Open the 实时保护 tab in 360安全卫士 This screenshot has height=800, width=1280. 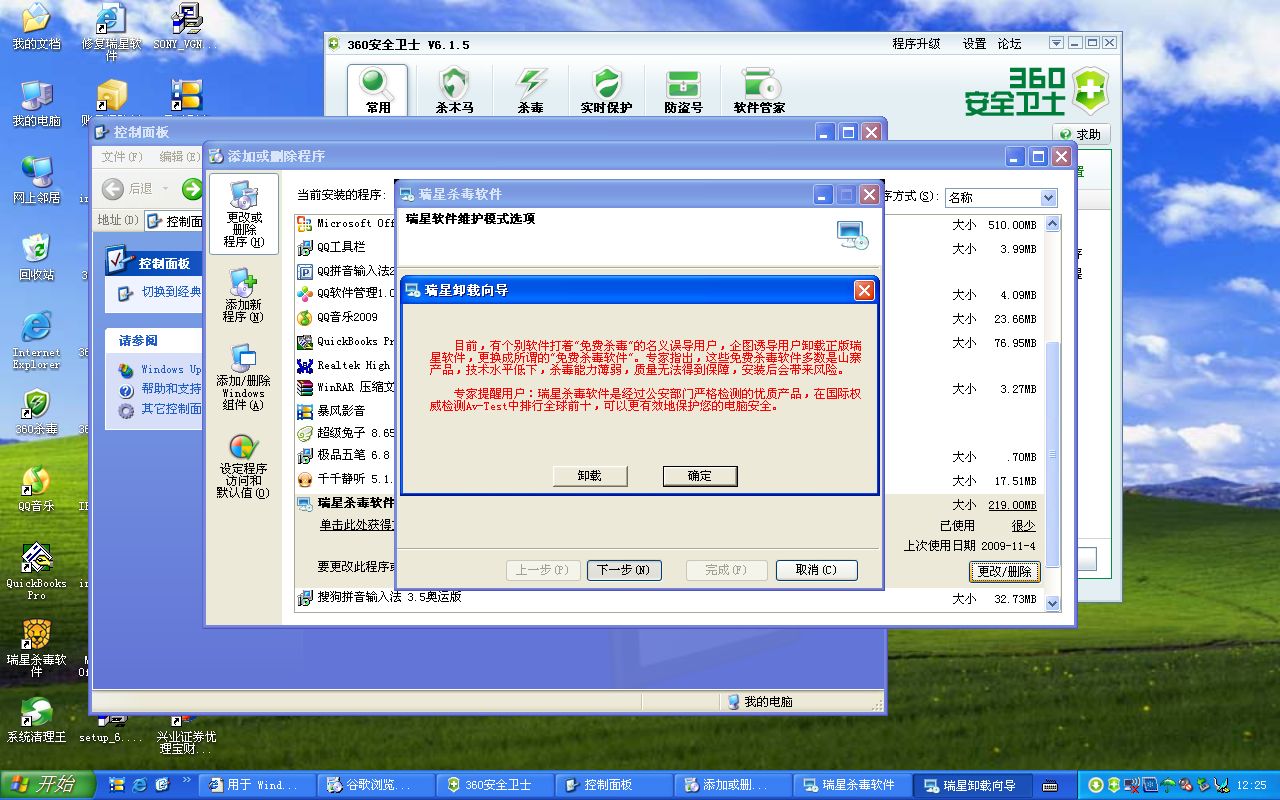tap(606, 91)
